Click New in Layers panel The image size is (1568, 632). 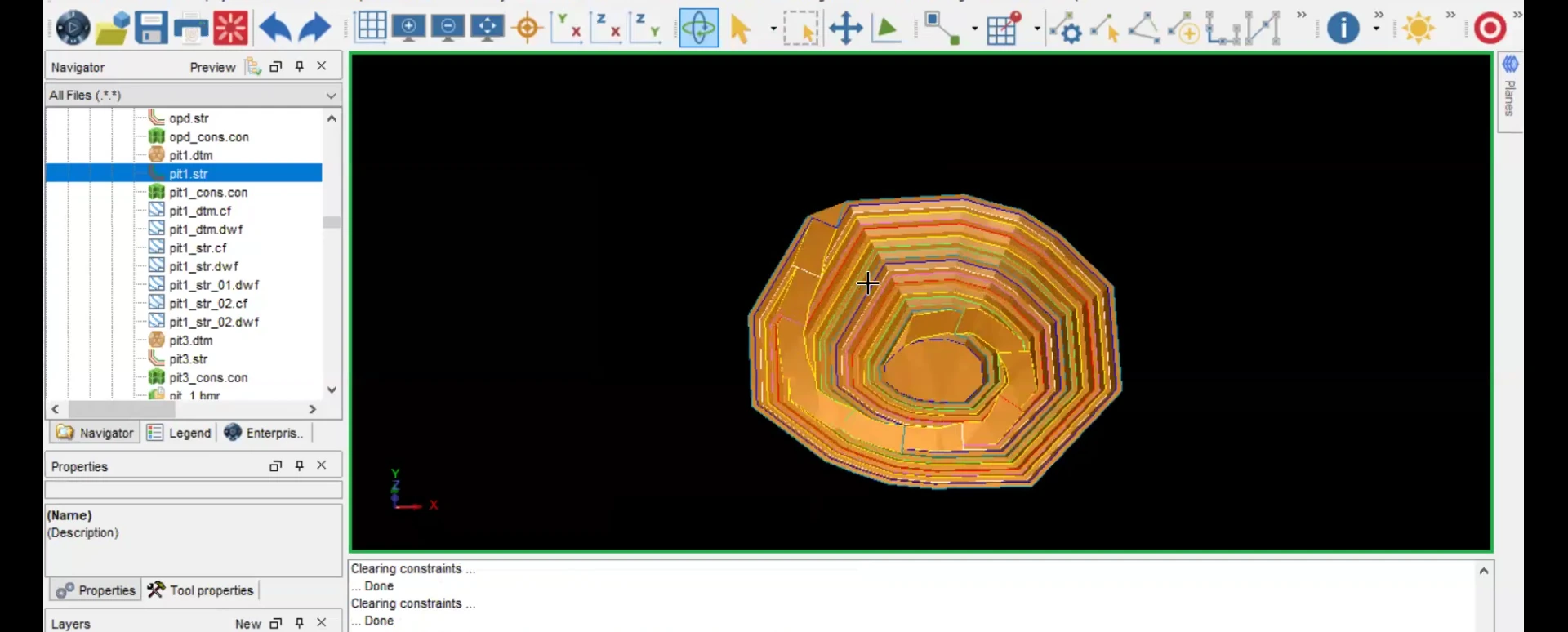pos(247,624)
